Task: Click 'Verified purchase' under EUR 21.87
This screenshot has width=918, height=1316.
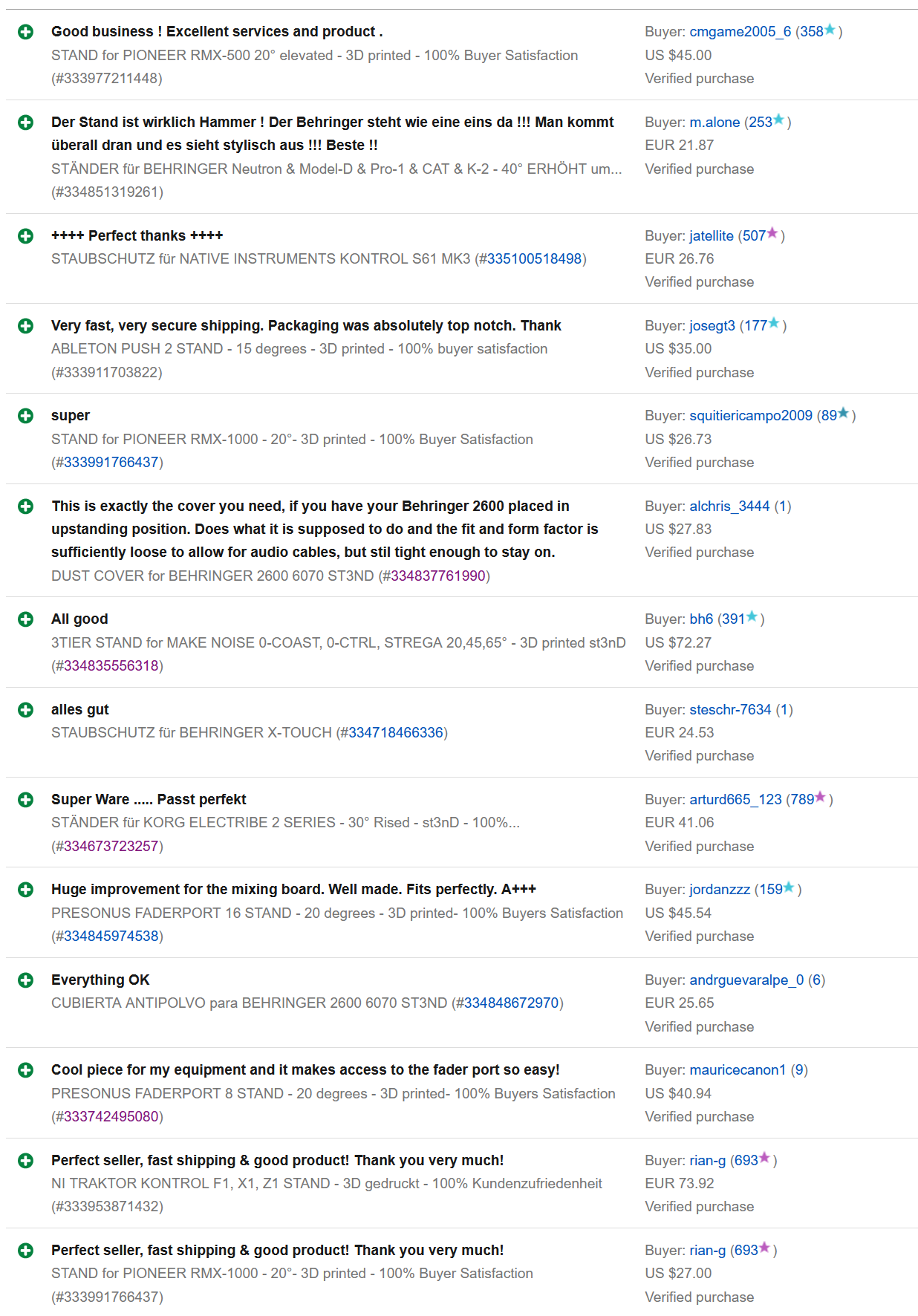Action: (x=699, y=169)
